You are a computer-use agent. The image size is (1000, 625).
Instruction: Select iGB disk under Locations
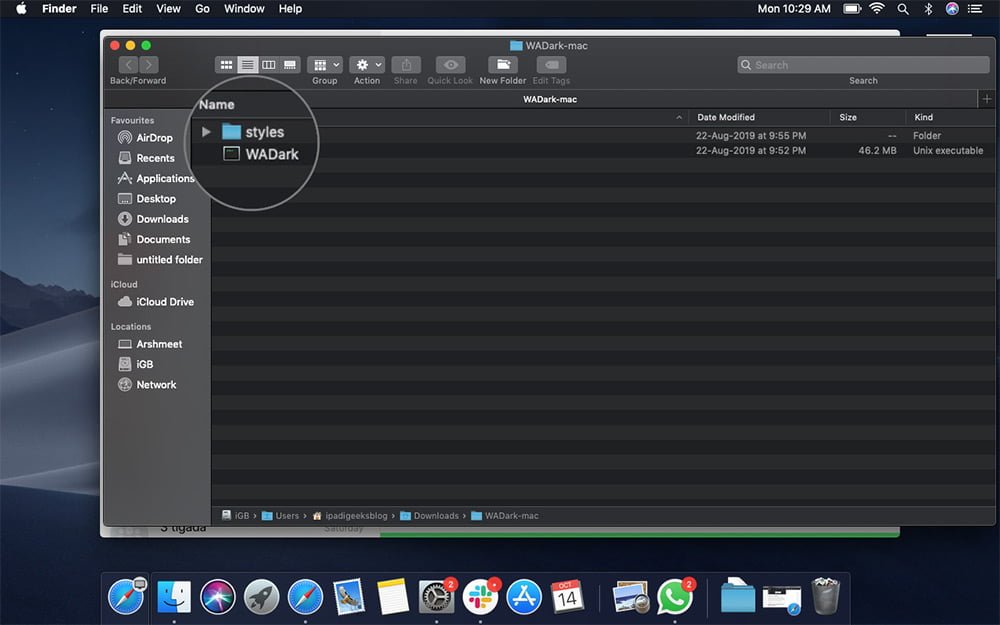pyautogui.click(x=135, y=364)
